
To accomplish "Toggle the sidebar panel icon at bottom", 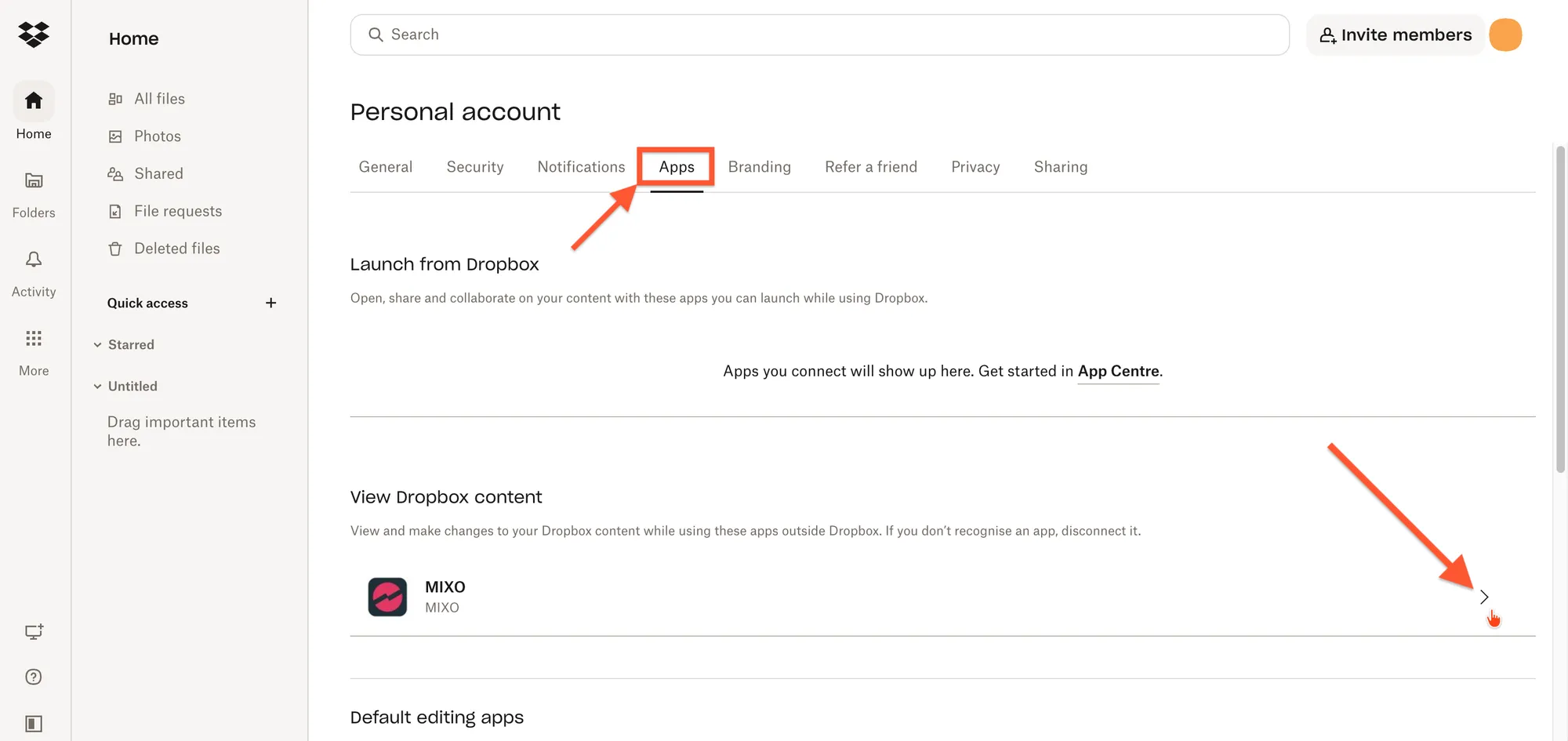I will coord(34,723).
